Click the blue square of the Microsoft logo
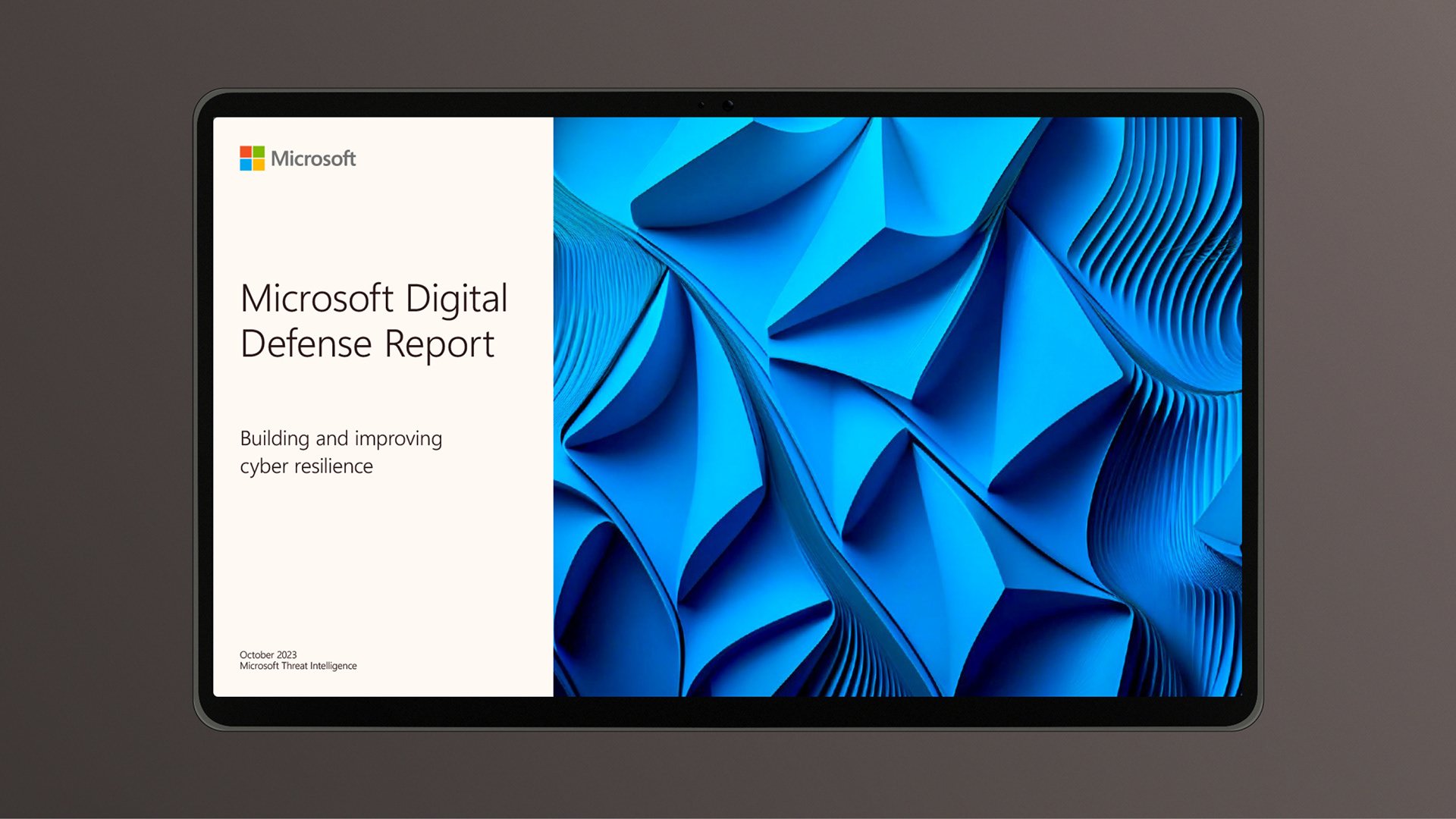Image resolution: width=1456 pixels, height=819 pixels. click(x=246, y=165)
